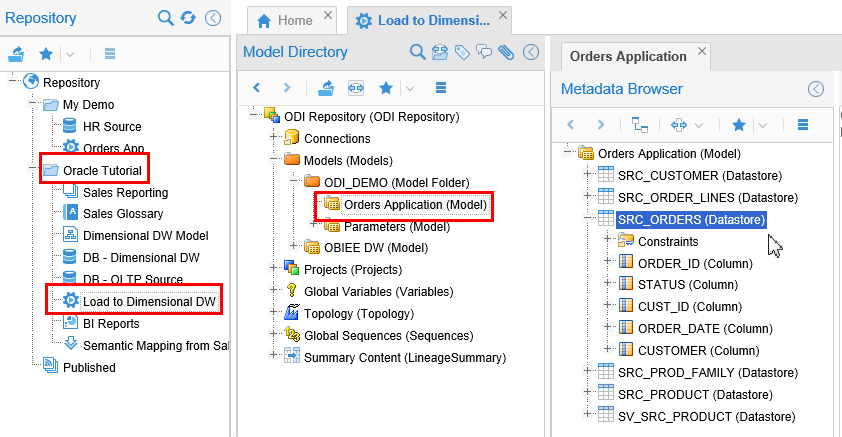This screenshot has width=842, height=437.
Task: Click the Metadata Browser tree hierarchy icon
Action: (x=640, y=125)
